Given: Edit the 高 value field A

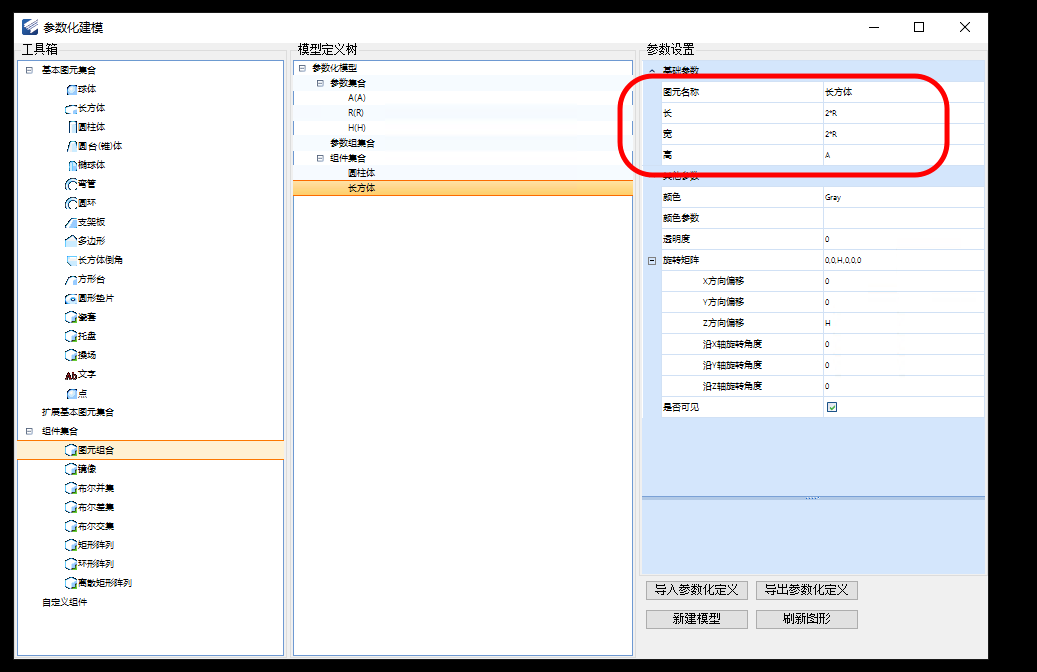Looking at the screenshot, I should click(x=903, y=155).
